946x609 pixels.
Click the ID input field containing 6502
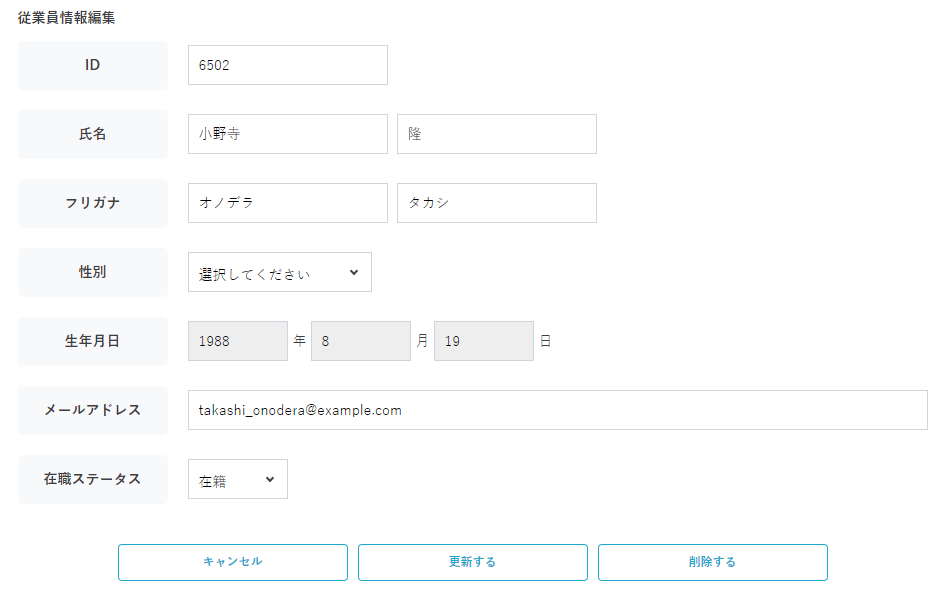[x=287, y=65]
